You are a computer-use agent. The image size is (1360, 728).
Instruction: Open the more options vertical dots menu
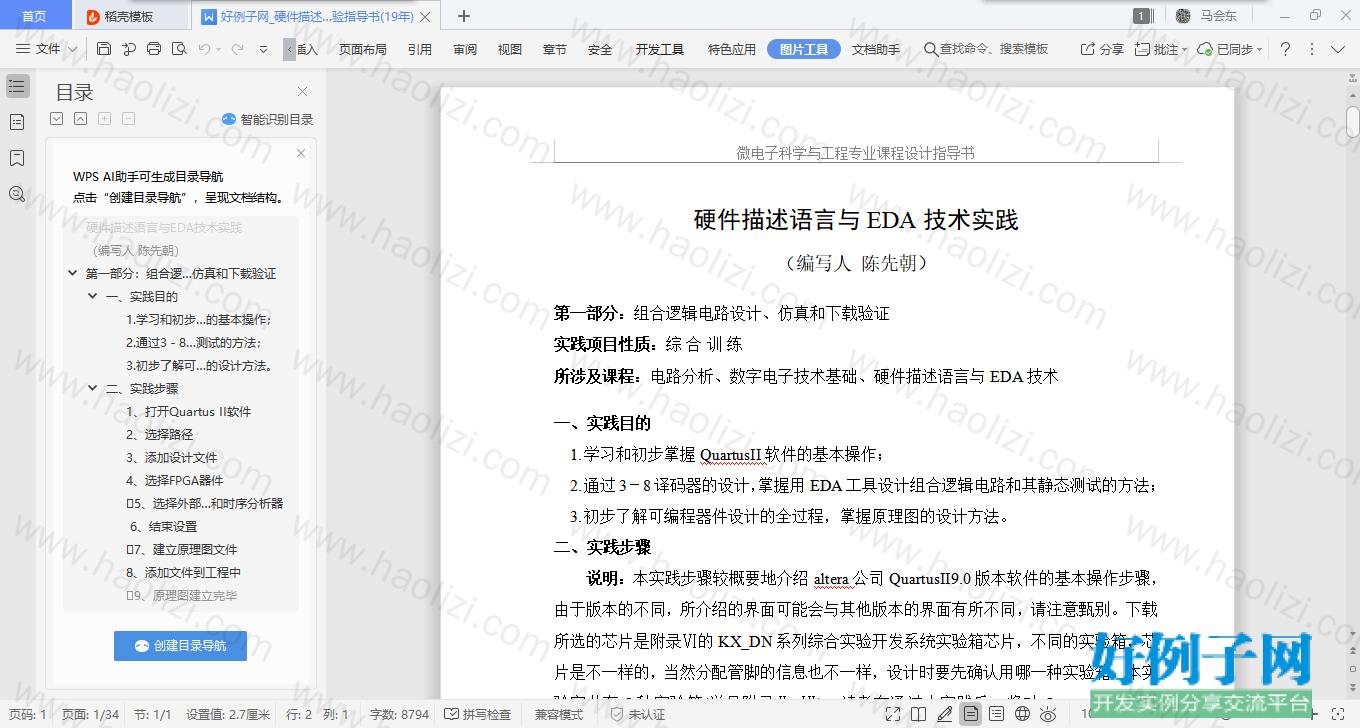click(1312, 49)
